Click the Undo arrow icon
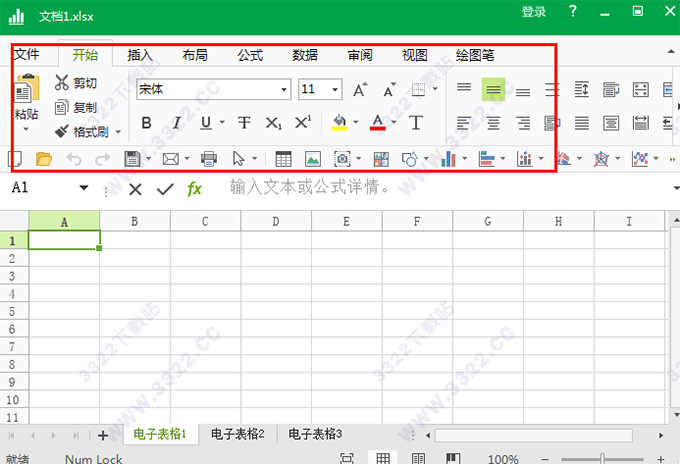Viewport: 680px width, 464px height. click(x=74, y=159)
